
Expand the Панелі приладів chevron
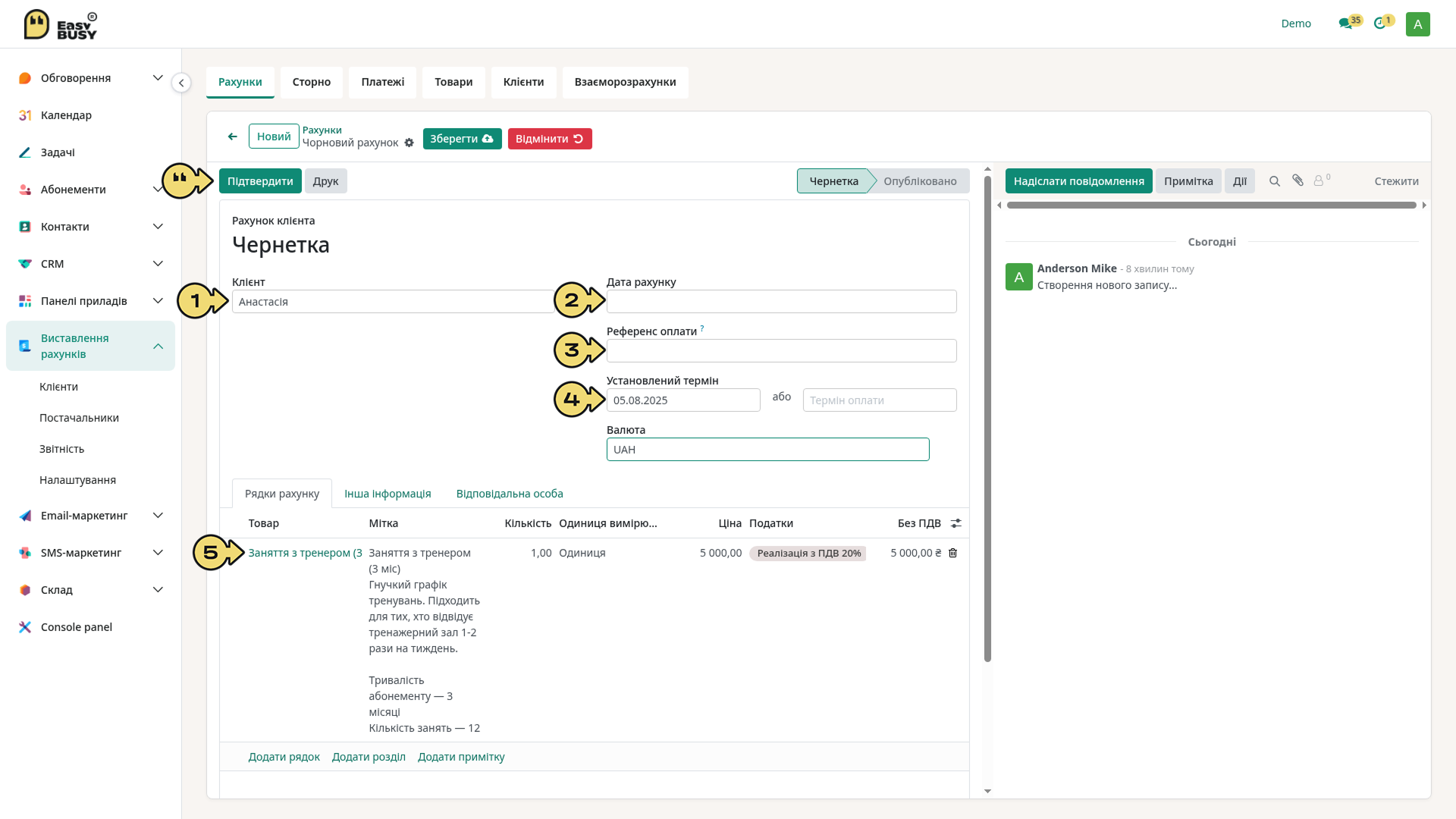coord(158,301)
